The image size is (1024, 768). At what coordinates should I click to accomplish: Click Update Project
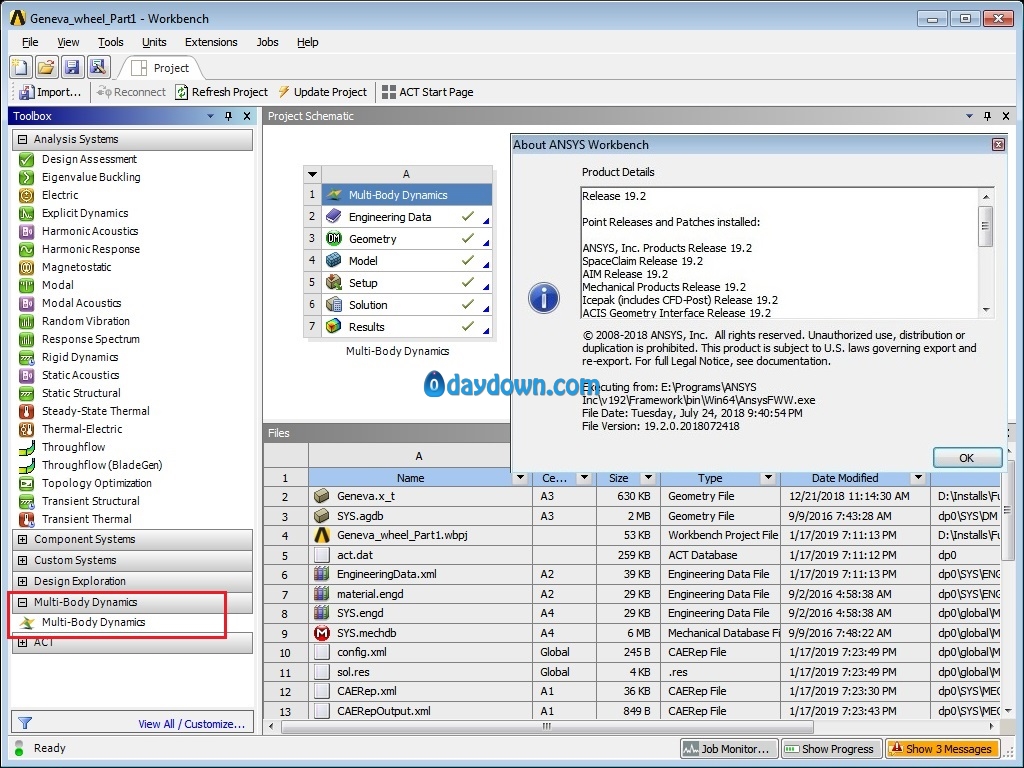[323, 92]
